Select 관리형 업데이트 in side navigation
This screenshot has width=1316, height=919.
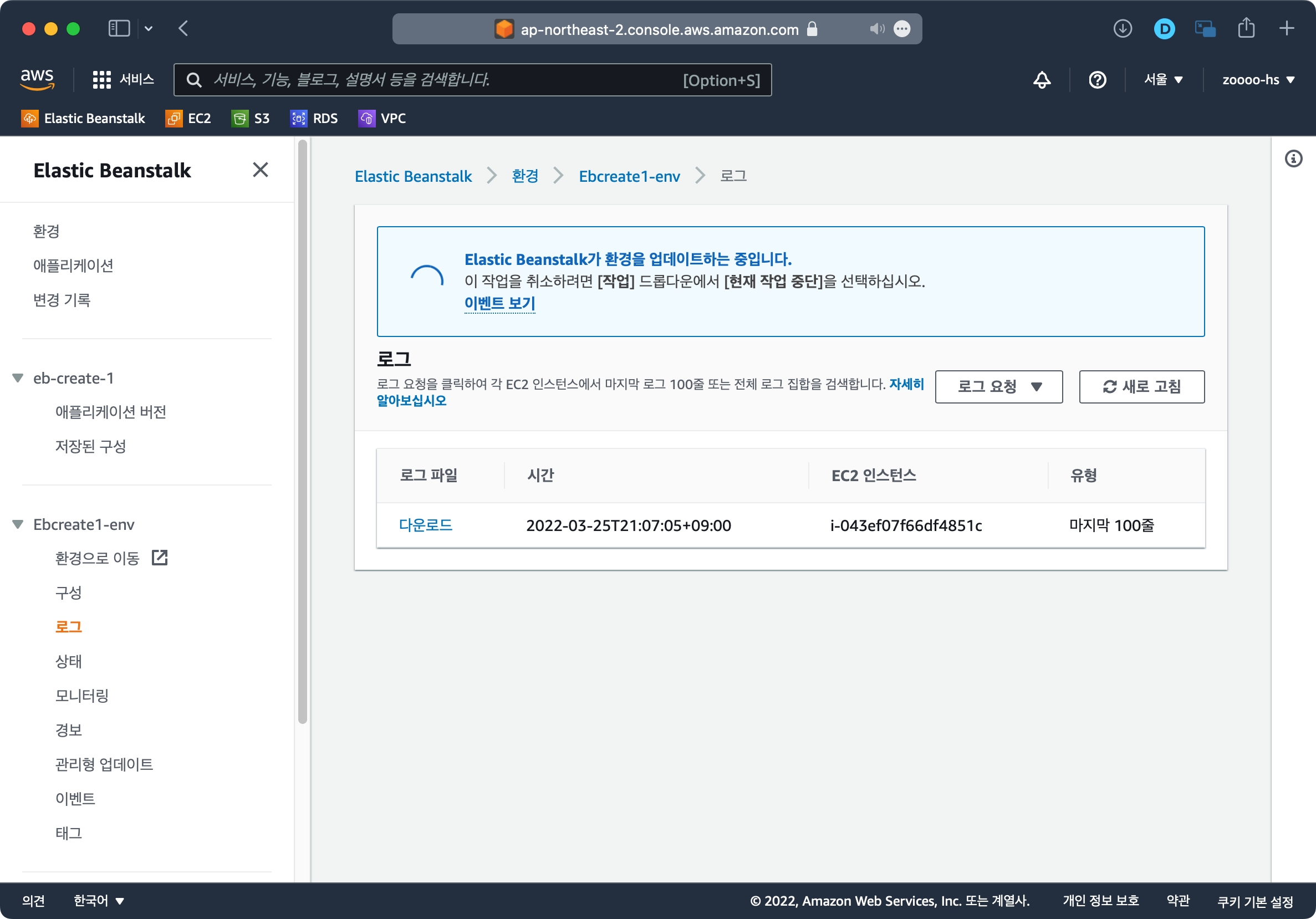[104, 764]
